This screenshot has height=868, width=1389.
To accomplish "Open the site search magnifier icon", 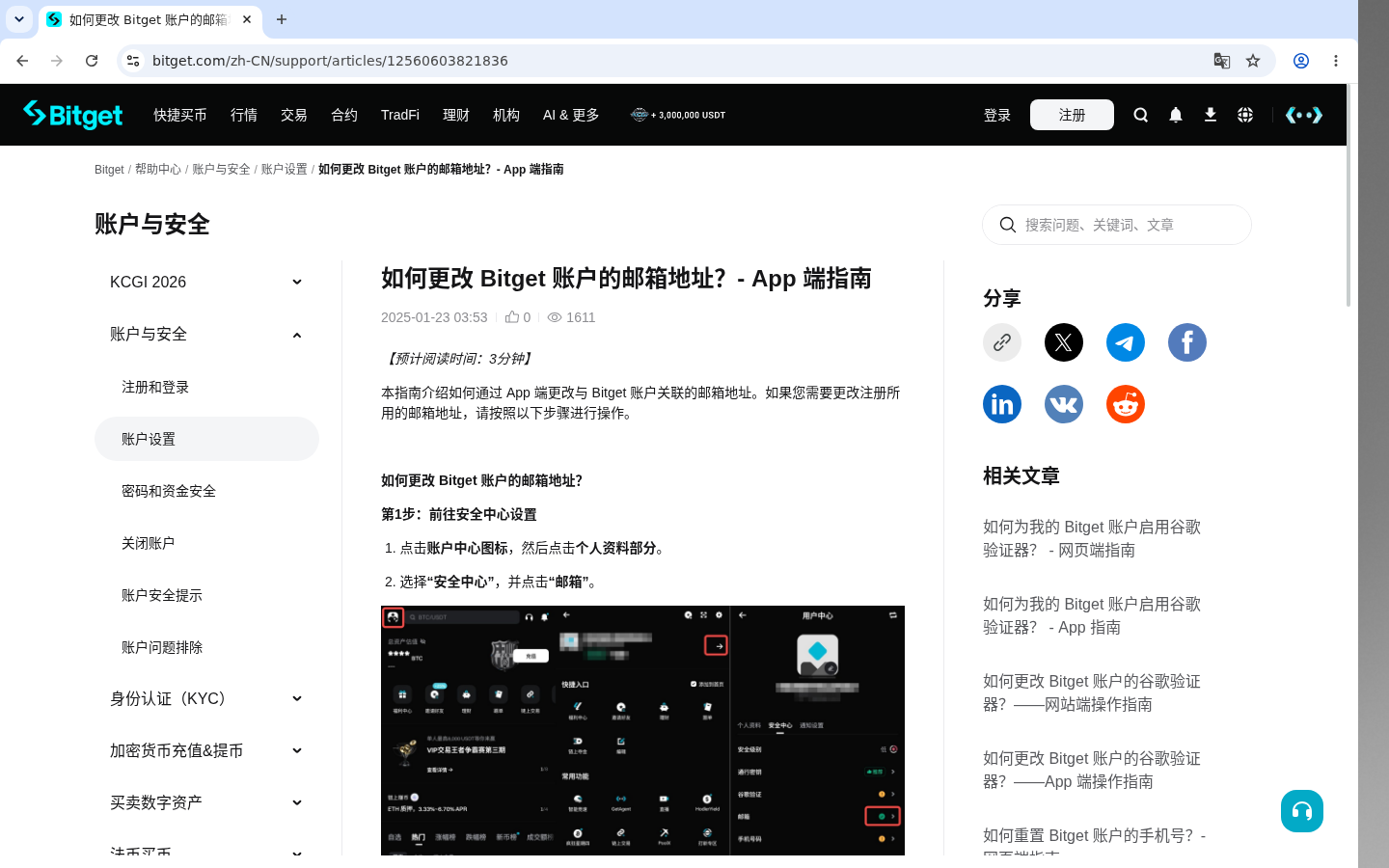I will pos(1141,115).
